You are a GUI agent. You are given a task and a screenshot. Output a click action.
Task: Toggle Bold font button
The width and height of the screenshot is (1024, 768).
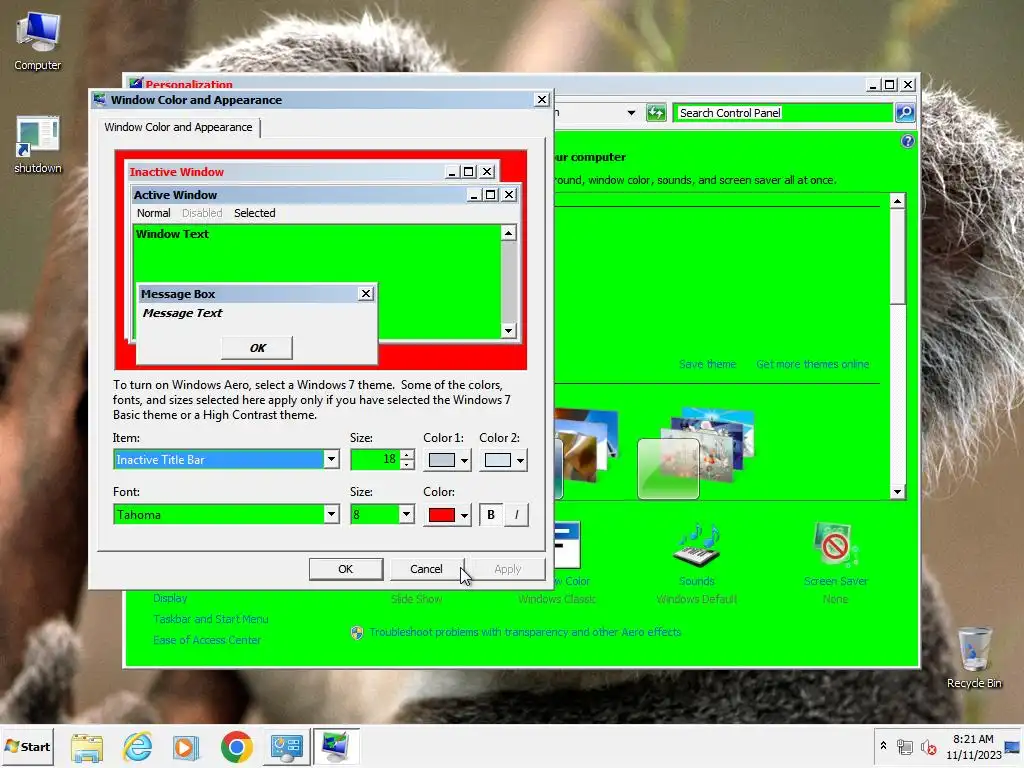(490, 515)
